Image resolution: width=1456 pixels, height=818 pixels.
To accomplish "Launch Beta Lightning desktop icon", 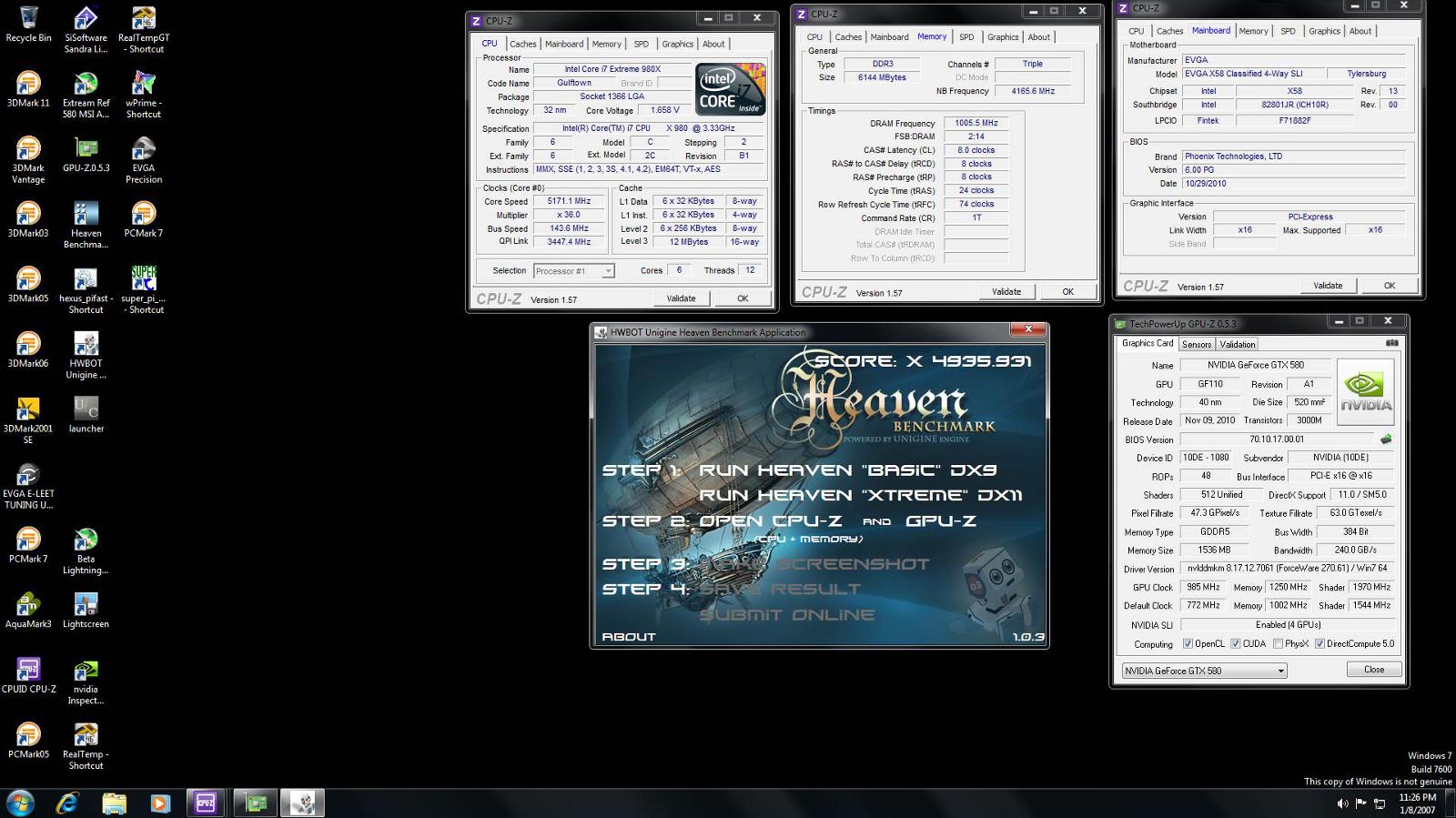I will [x=86, y=551].
